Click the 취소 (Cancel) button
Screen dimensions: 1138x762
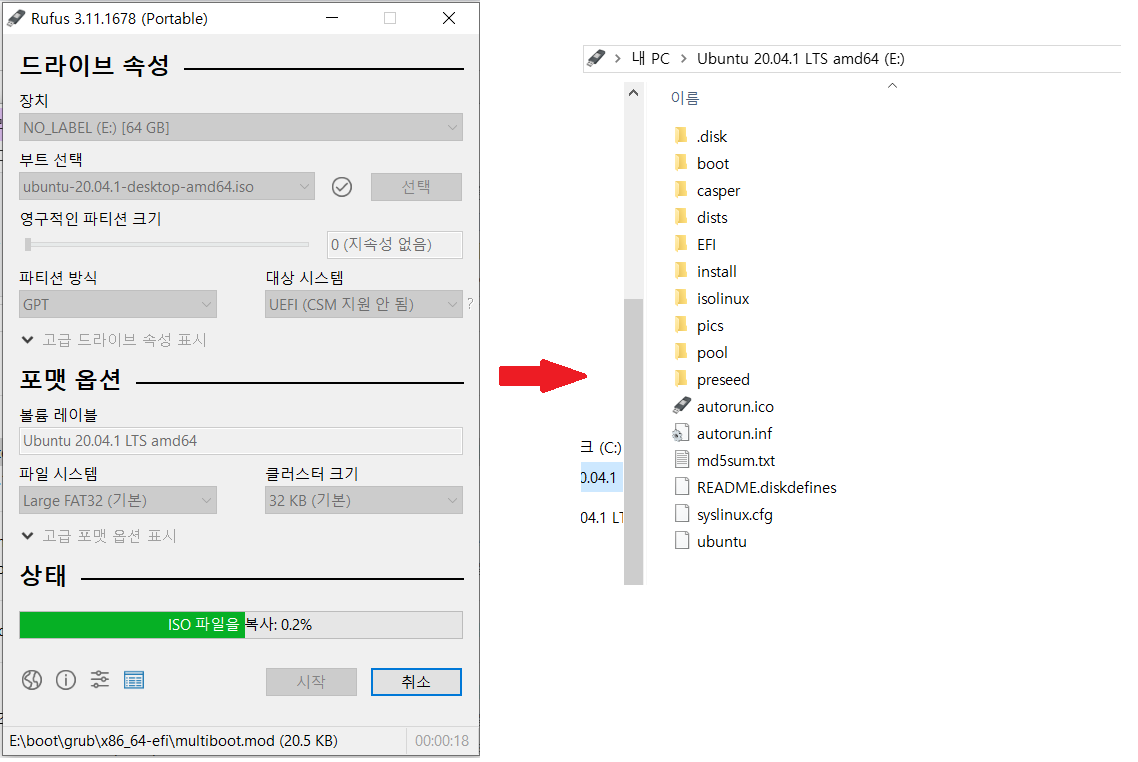(416, 681)
